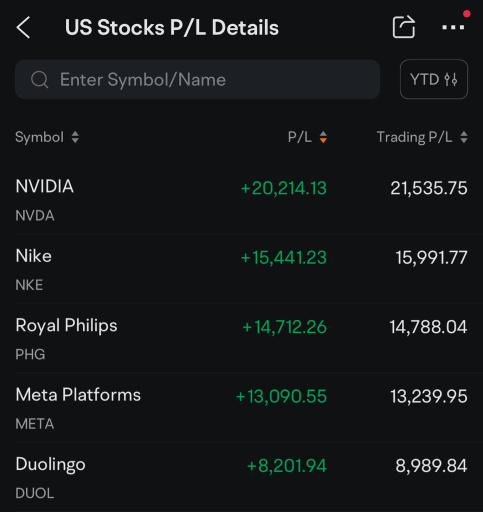Image resolution: width=483 pixels, height=512 pixels.
Task: Tap the share export icon
Action: point(404,27)
